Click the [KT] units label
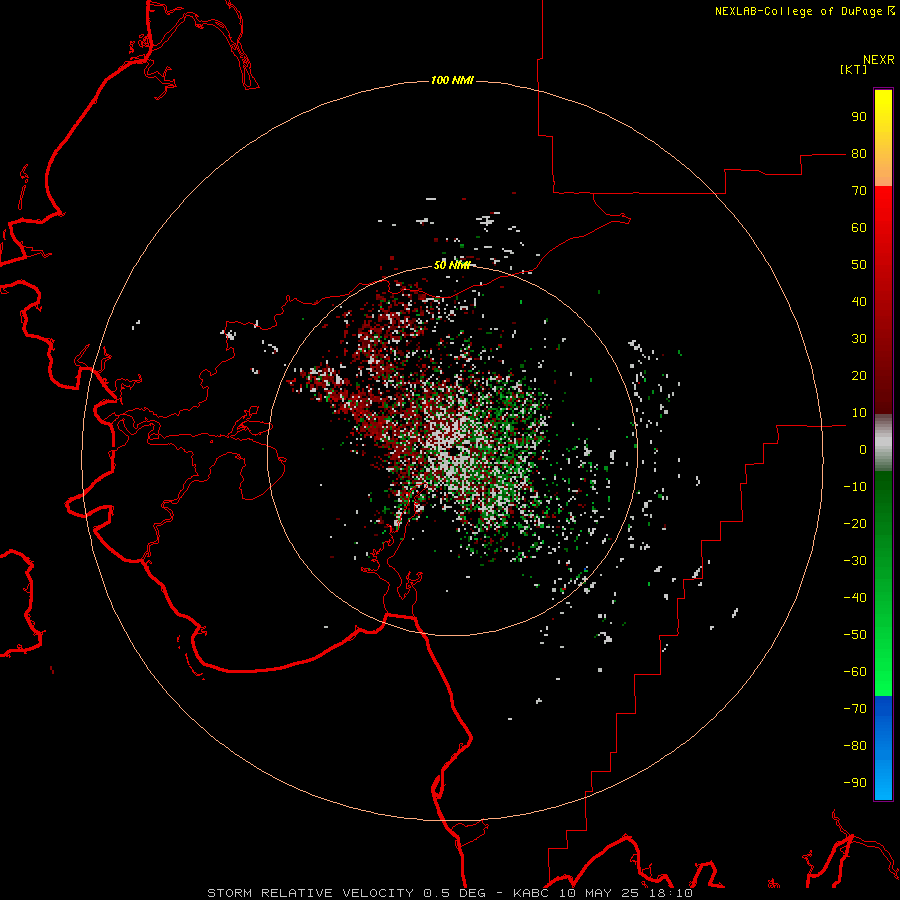 tap(854, 69)
